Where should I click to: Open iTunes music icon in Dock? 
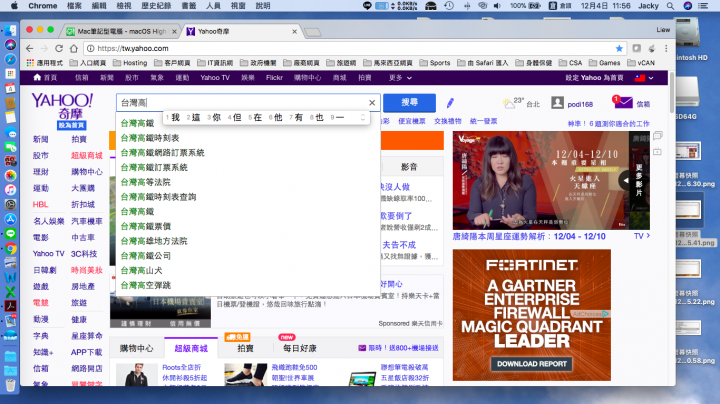click(10, 190)
